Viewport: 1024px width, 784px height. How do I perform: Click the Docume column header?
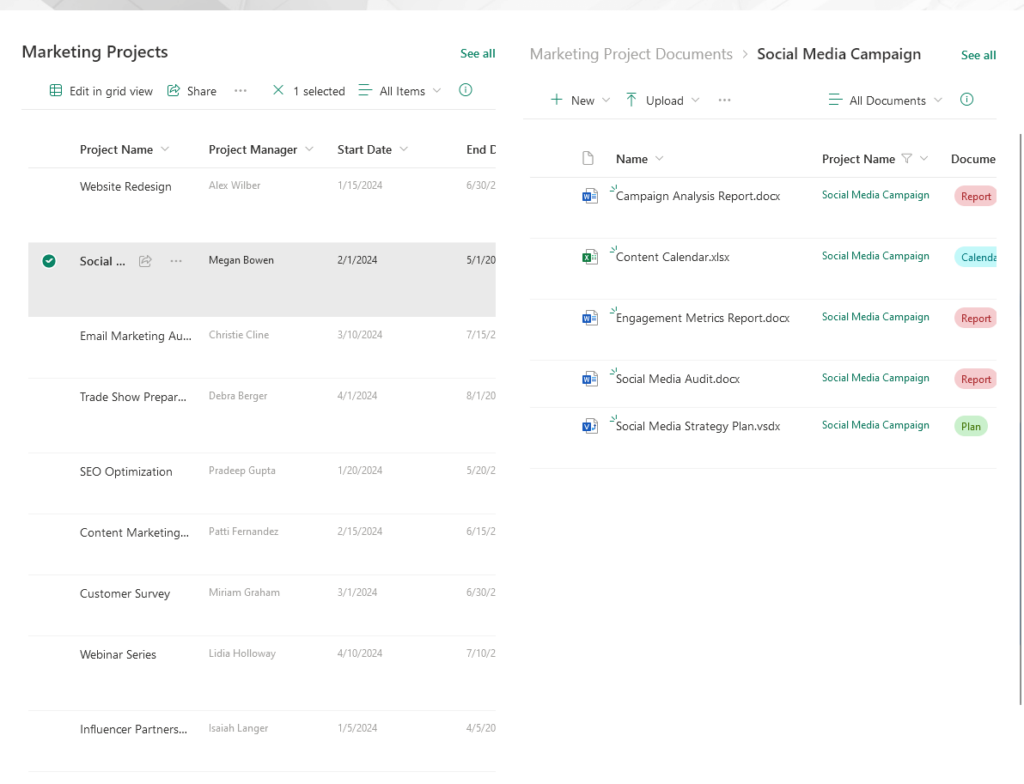coord(973,159)
